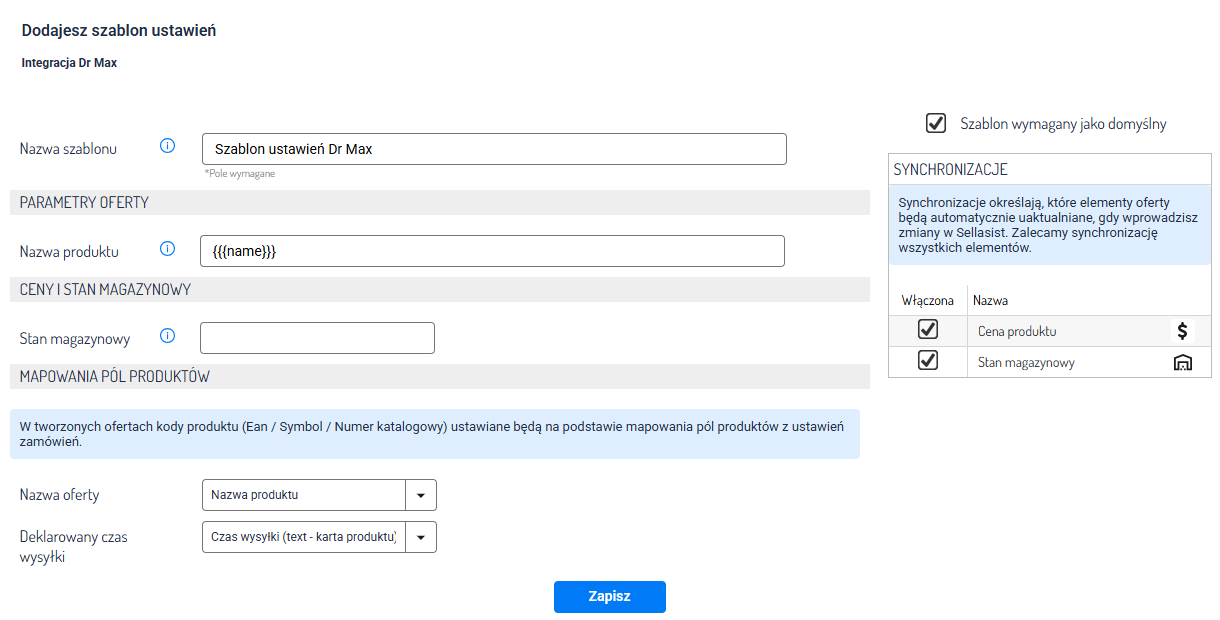Focus the Nazwa szablonu text field

pyautogui.click(x=494, y=149)
